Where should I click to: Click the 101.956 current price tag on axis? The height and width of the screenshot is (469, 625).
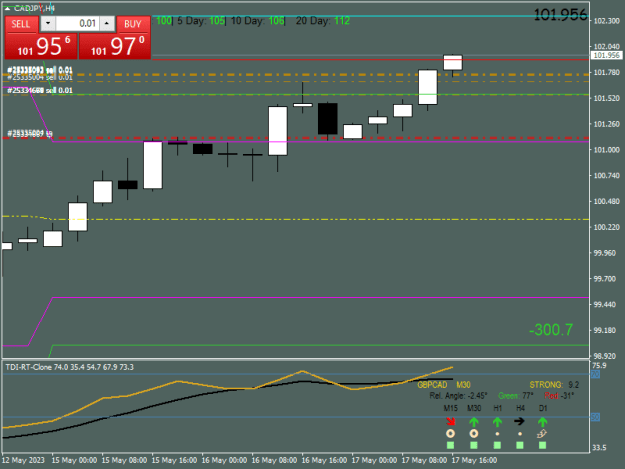click(606, 55)
